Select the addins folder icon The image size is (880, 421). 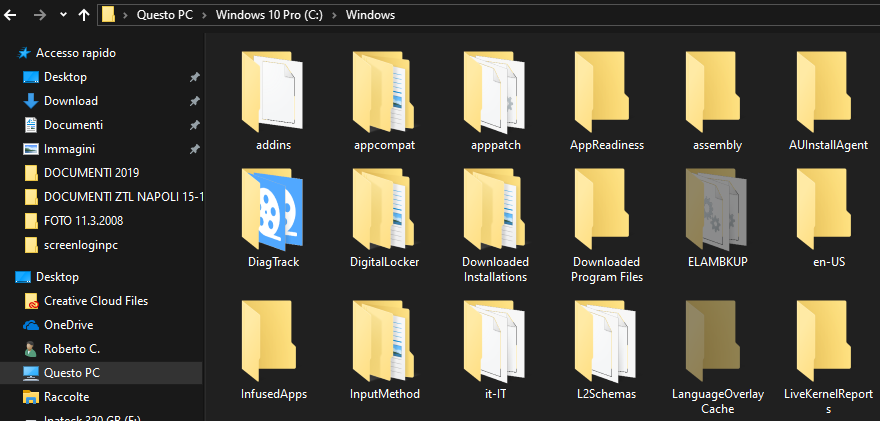click(x=273, y=92)
